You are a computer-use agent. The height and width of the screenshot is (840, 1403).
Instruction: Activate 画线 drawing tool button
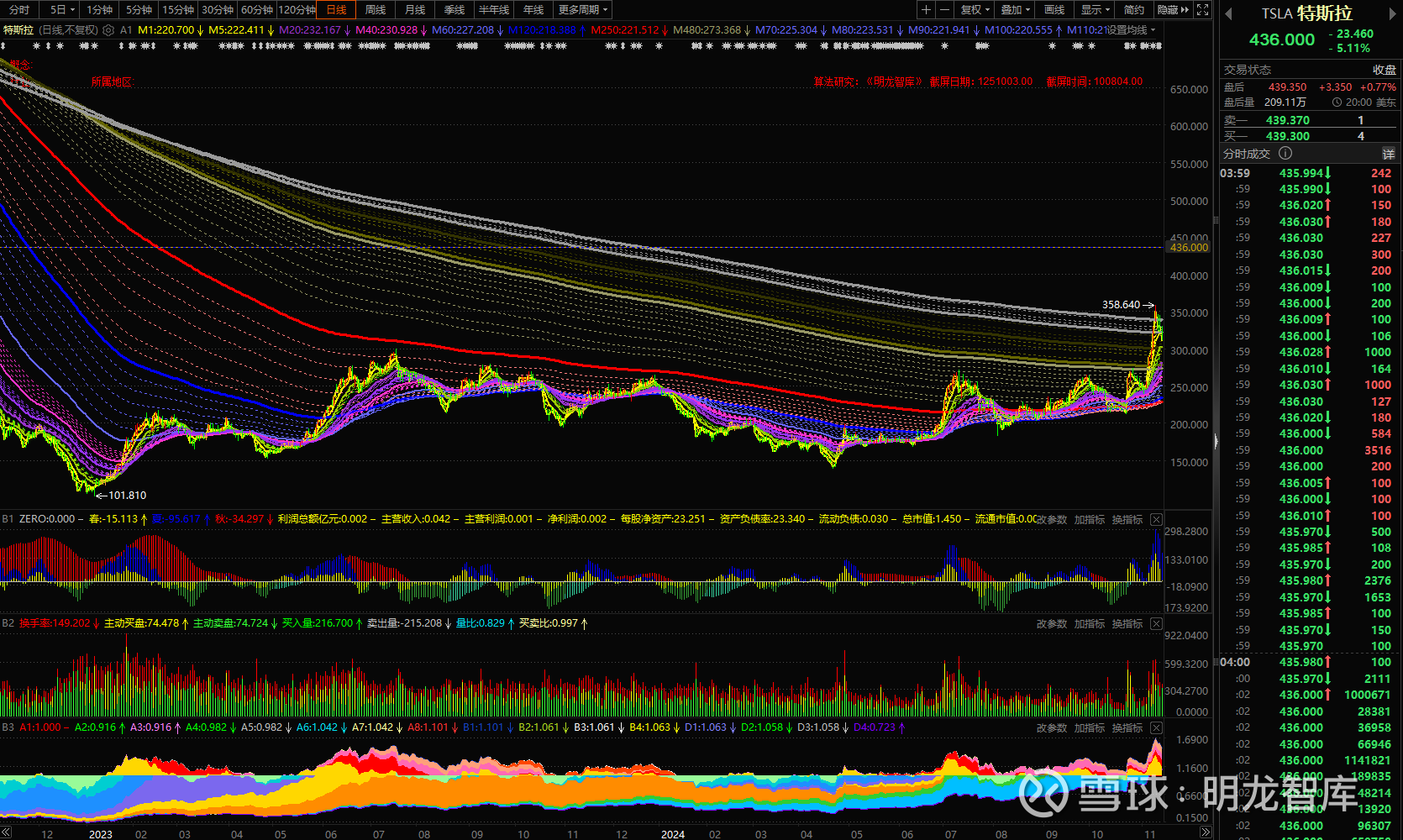pos(1054,10)
